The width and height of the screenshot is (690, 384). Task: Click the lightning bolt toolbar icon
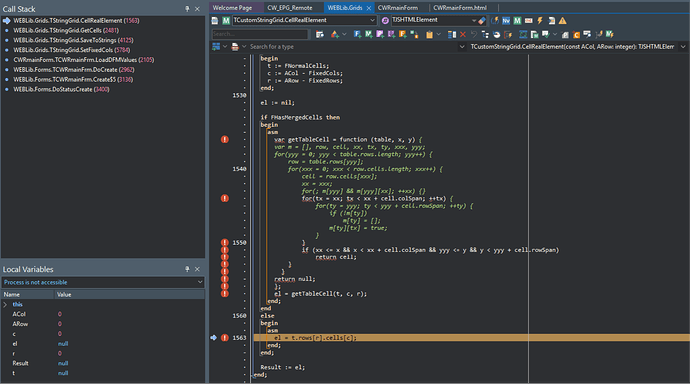[x=540, y=21]
